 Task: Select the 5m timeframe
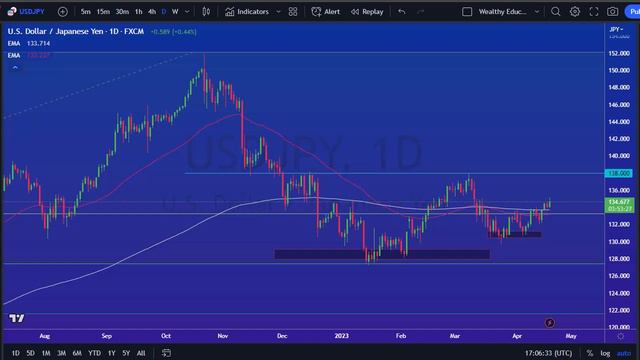click(x=85, y=12)
